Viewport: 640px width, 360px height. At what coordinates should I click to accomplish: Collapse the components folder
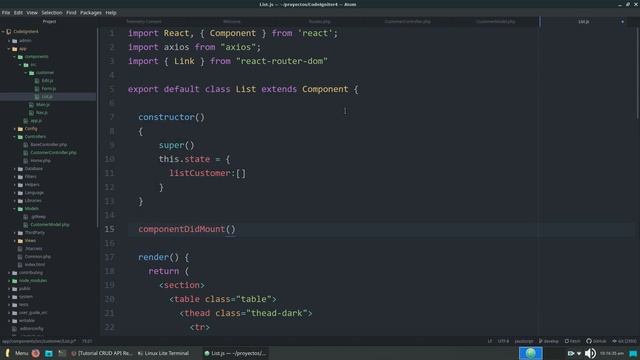tap(15, 57)
